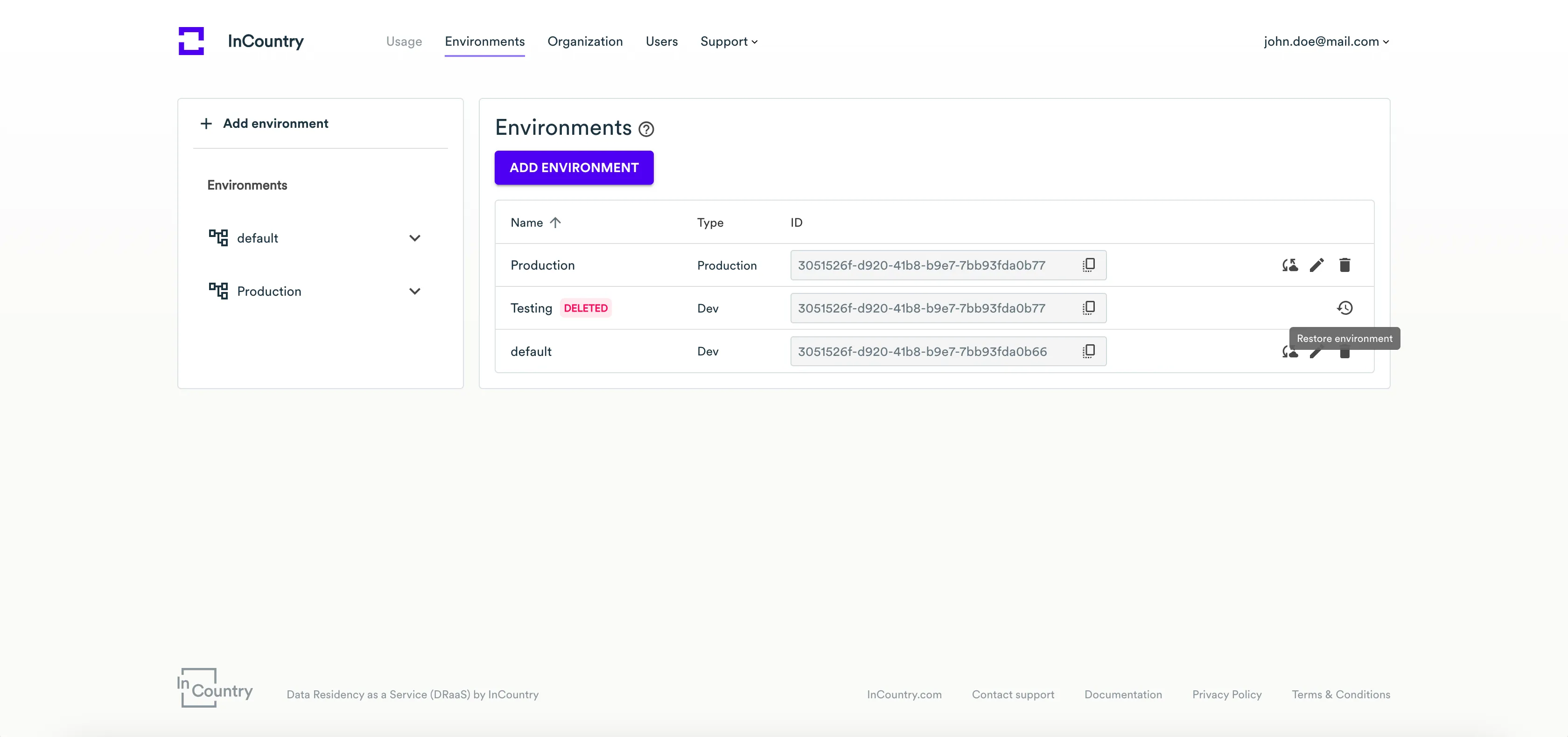This screenshot has width=1568, height=737.
Task: Click the help icon beside Environments heading
Action: click(x=646, y=129)
